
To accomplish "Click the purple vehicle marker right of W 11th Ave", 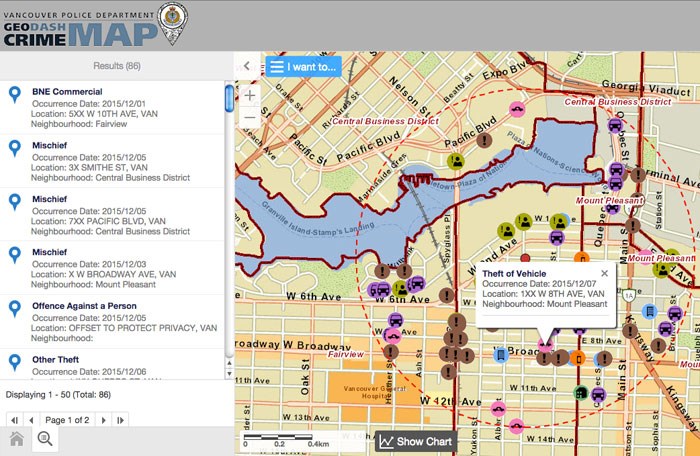I will click(598, 395).
